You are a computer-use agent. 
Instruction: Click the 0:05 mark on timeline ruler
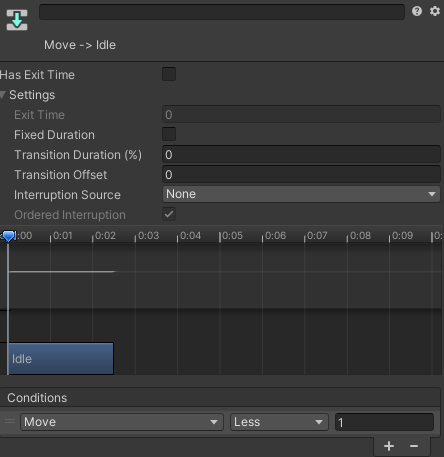pos(232,236)
